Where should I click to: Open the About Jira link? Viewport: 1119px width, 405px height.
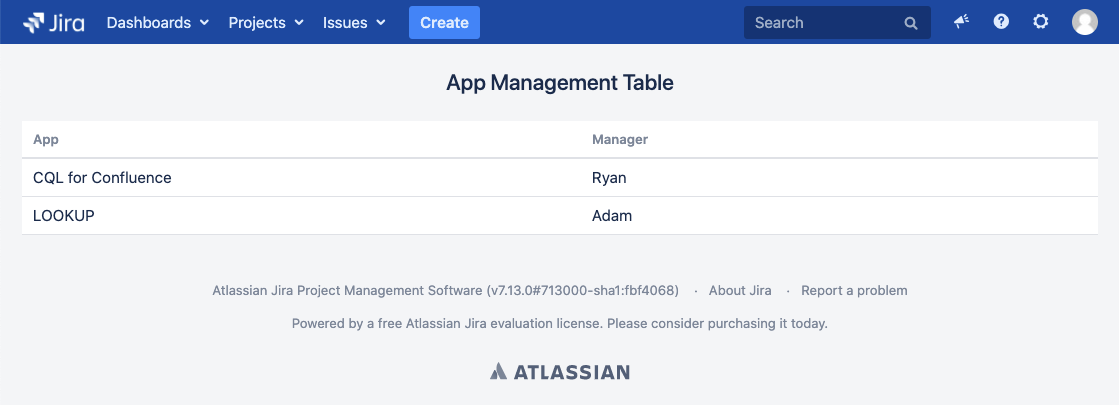[x=740, y=291]
